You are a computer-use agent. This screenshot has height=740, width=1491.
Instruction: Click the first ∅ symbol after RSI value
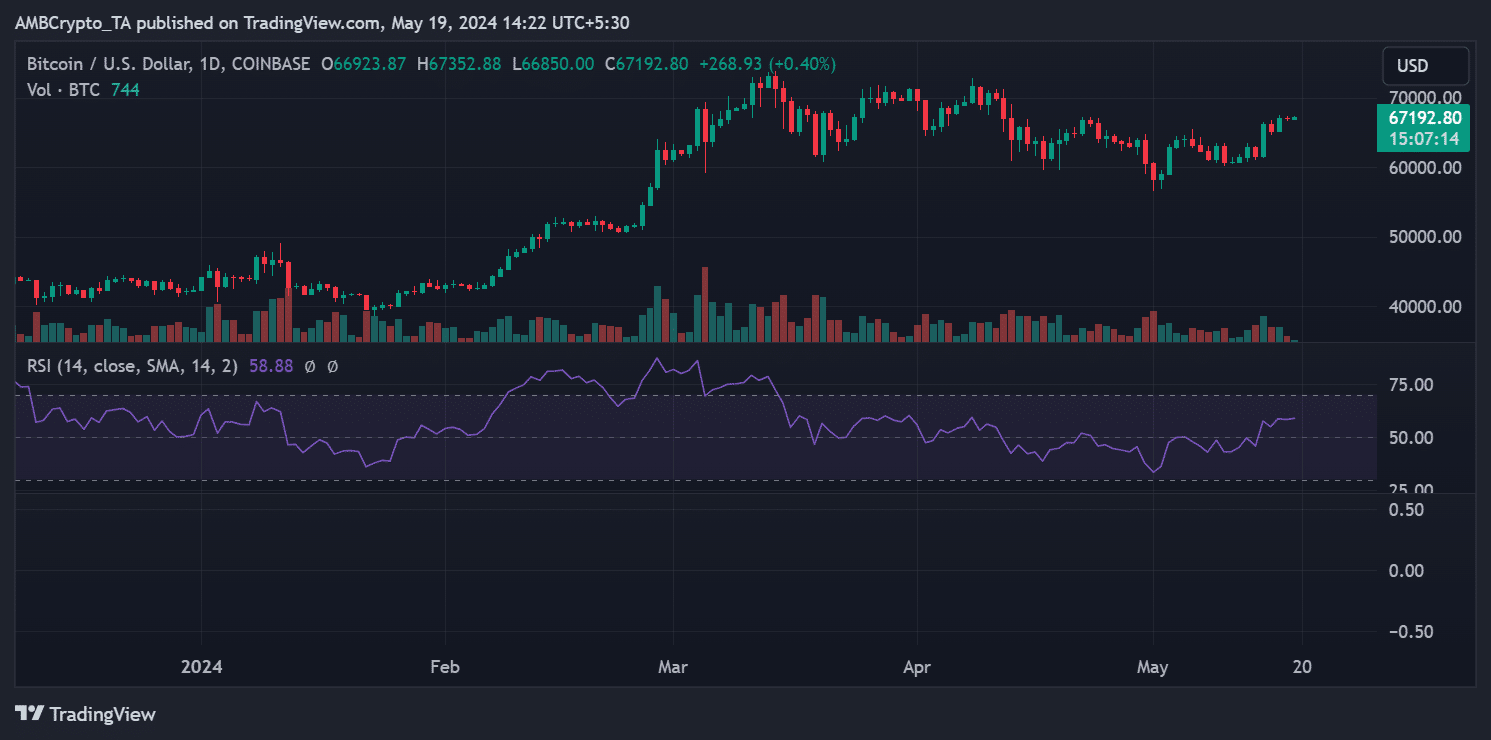coord(310,366)
